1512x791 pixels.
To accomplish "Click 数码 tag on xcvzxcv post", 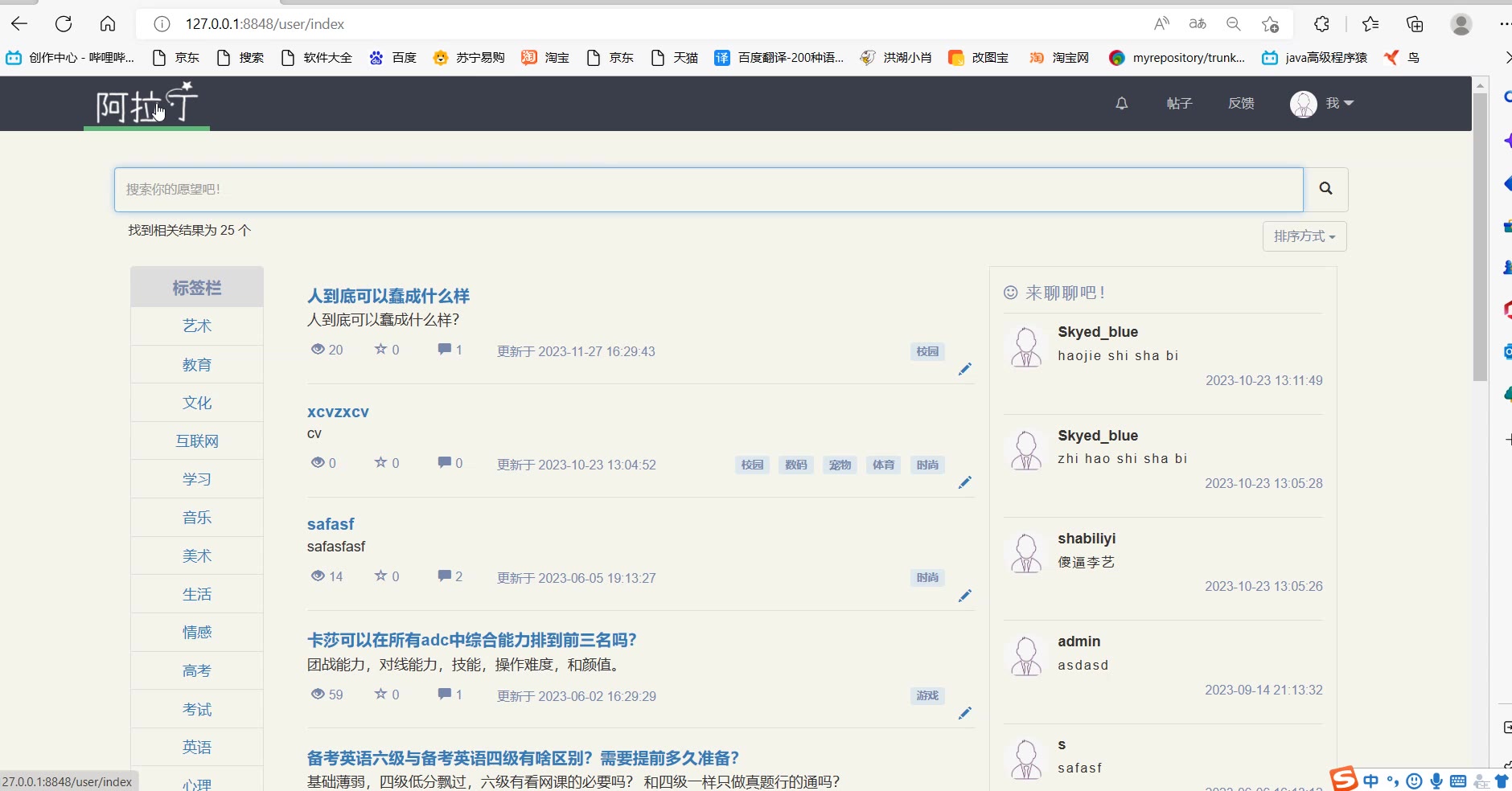I will (796, 465).
